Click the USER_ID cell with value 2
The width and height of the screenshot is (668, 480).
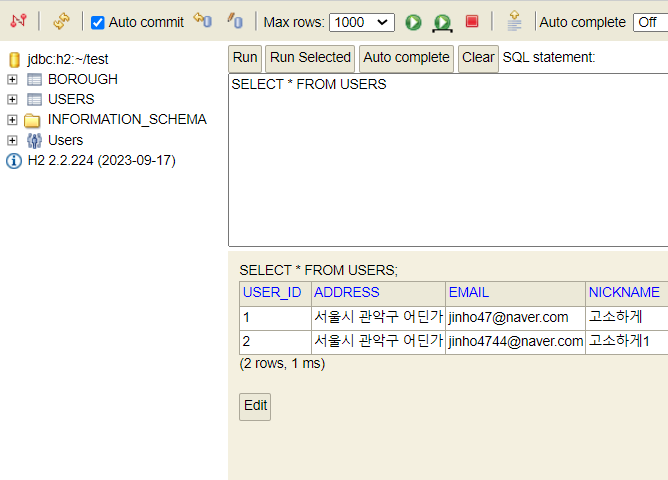pos(276,342)
